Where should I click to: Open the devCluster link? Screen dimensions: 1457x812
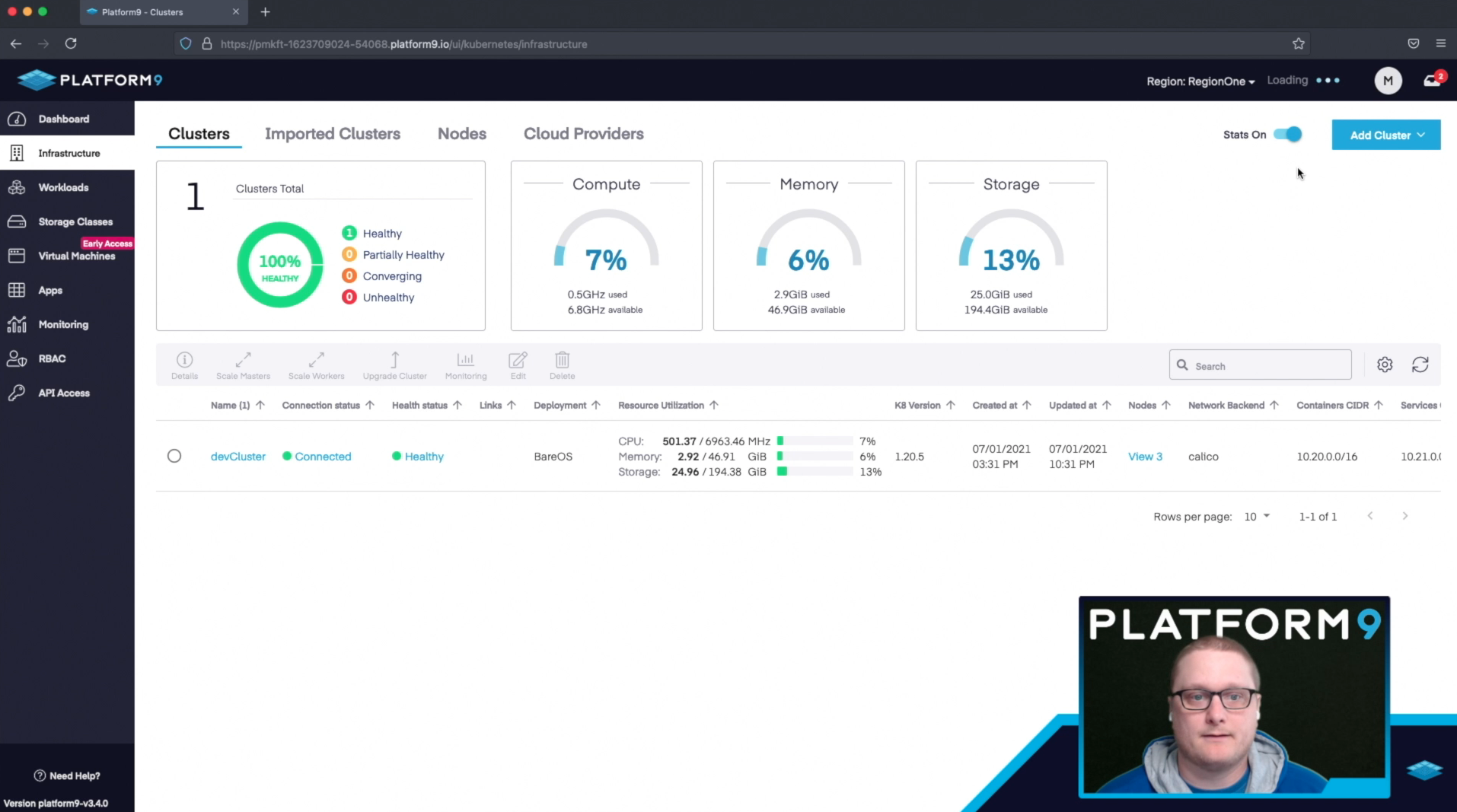[238, 457]
